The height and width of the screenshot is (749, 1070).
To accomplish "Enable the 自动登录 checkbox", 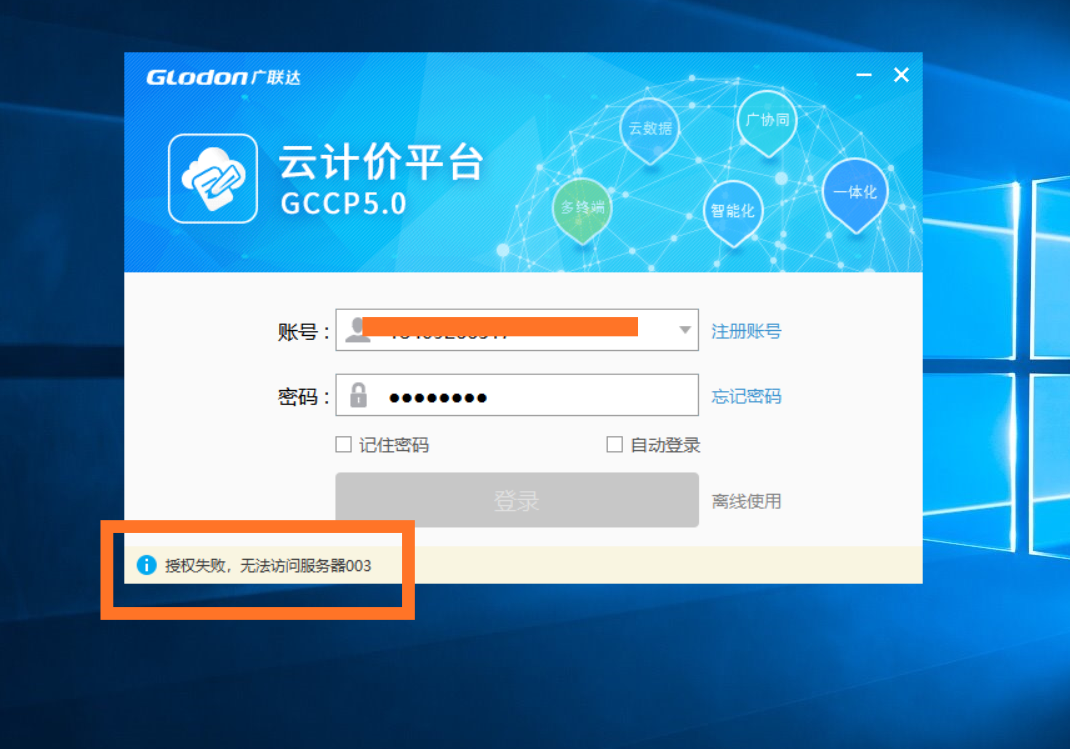I will tap(614, 445).
